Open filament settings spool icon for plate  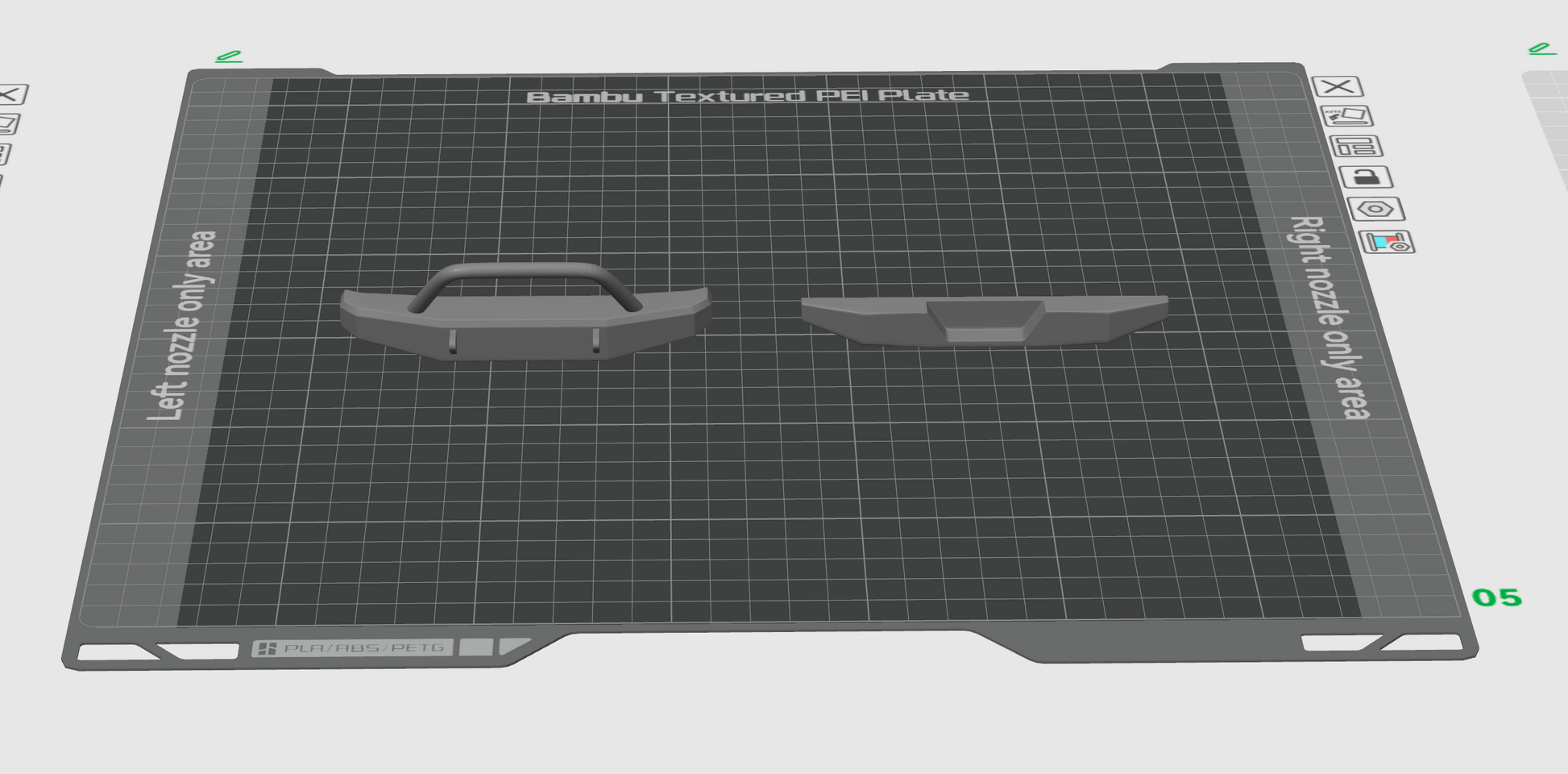(x=1388, y=242)
